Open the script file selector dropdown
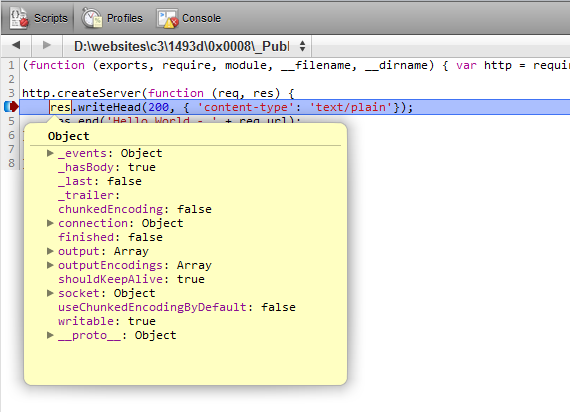Viewport: 570px width, 412px height. [187, 46]
